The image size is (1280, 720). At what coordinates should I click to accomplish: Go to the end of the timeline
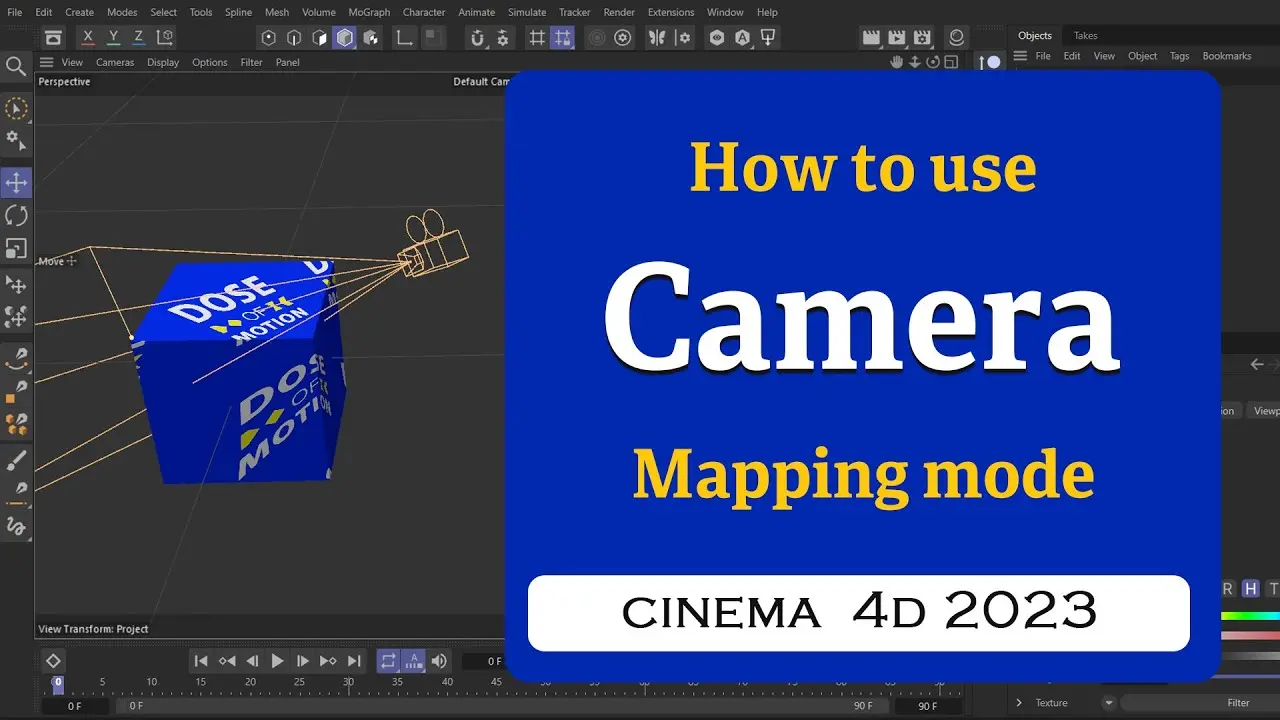(354, 661)
